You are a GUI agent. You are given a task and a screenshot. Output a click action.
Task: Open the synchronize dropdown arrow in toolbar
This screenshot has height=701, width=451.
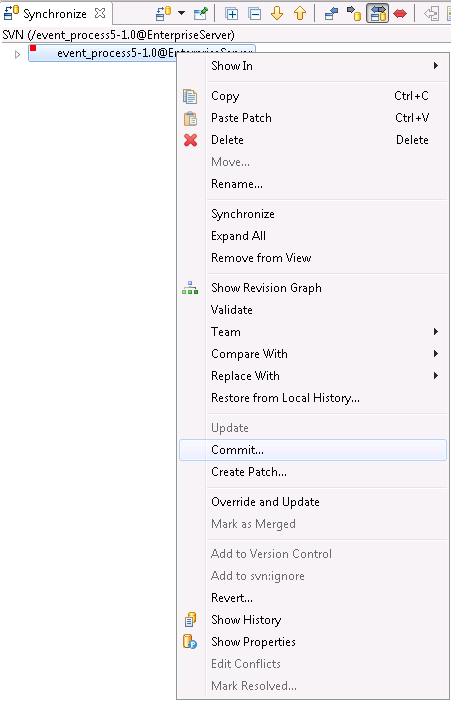tap(181, 13)
